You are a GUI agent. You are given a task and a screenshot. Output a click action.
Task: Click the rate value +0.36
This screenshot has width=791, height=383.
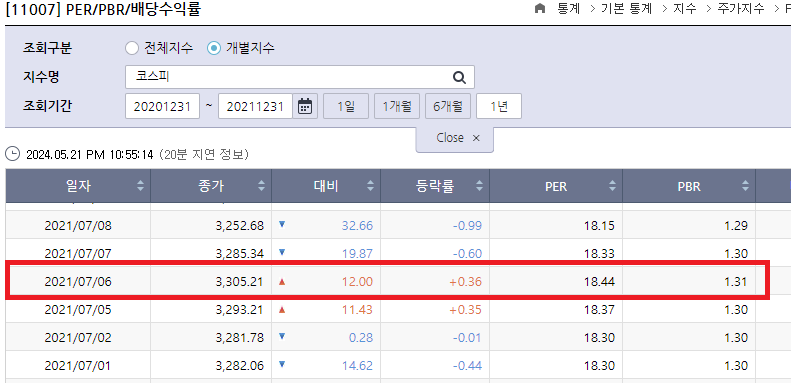click(x=466, y=282)
